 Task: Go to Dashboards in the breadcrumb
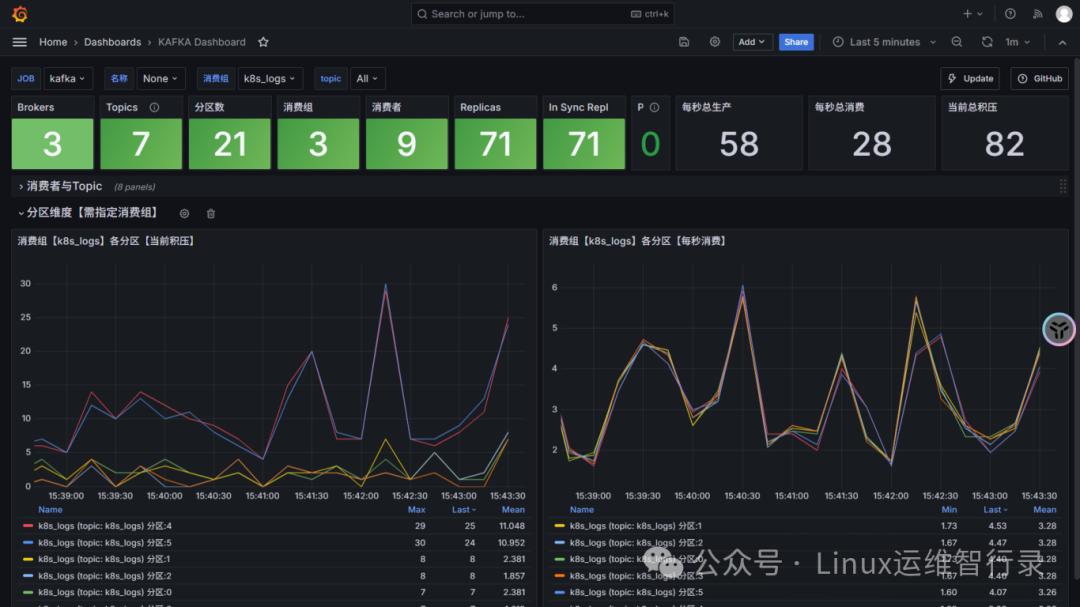click(112, 42)
